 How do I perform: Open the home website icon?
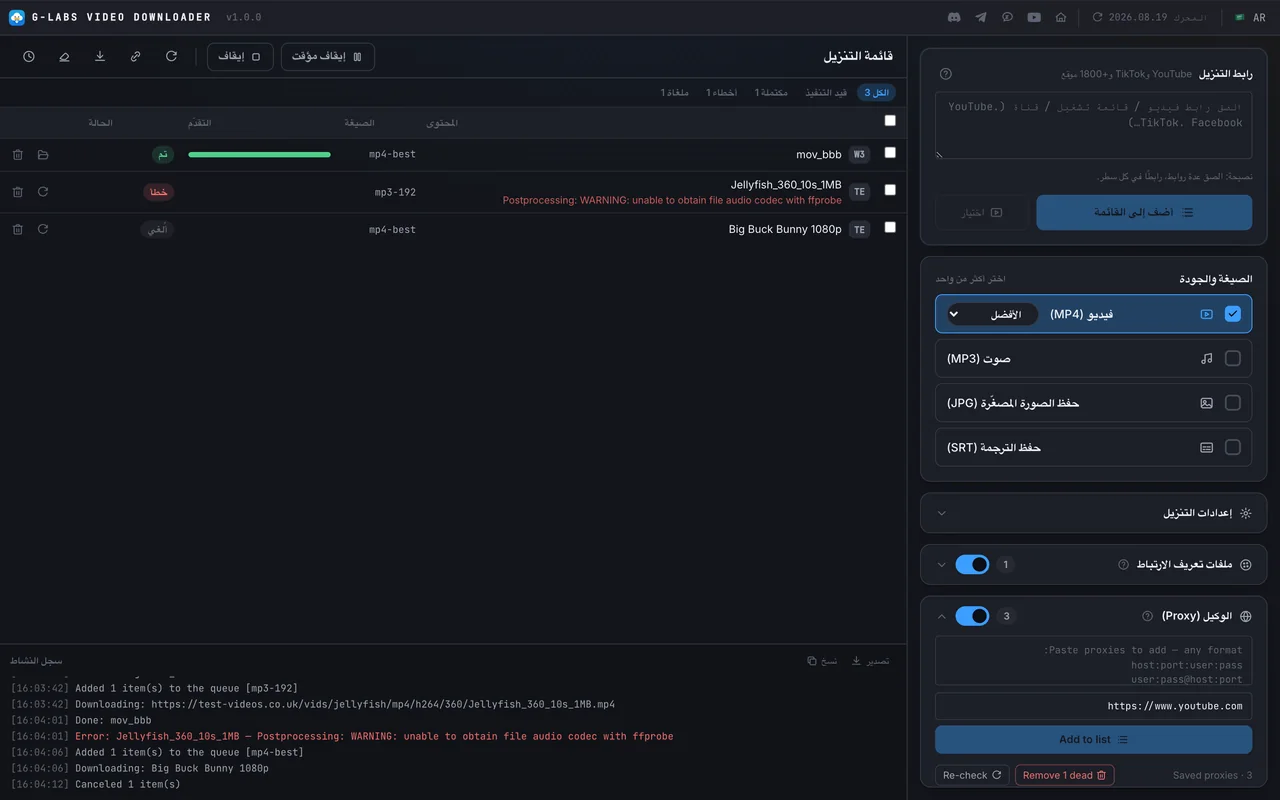1061,17
